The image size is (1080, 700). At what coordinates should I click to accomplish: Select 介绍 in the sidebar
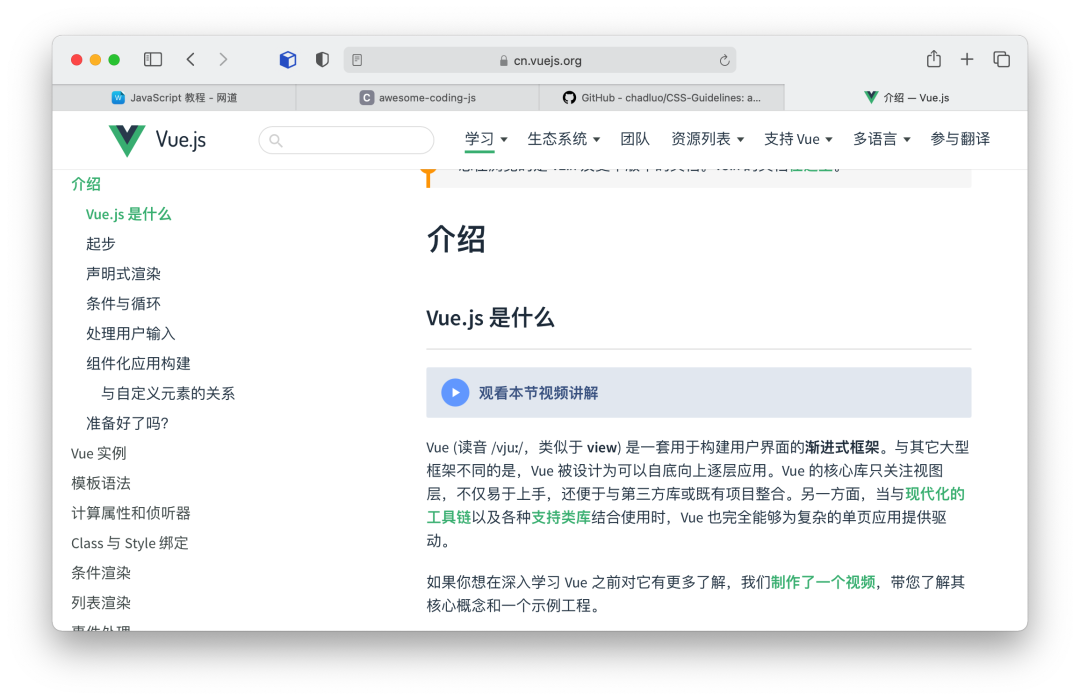tap(86, 184)
